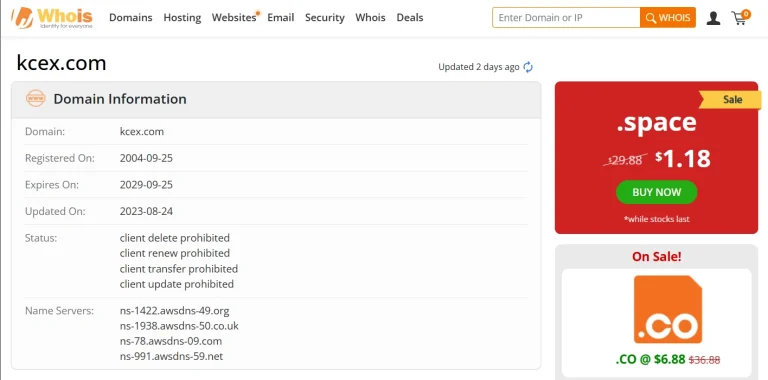This screenshot has width=768, height=380.
Task: Click the struck-out $36.88 price
Action: (704, 360)
